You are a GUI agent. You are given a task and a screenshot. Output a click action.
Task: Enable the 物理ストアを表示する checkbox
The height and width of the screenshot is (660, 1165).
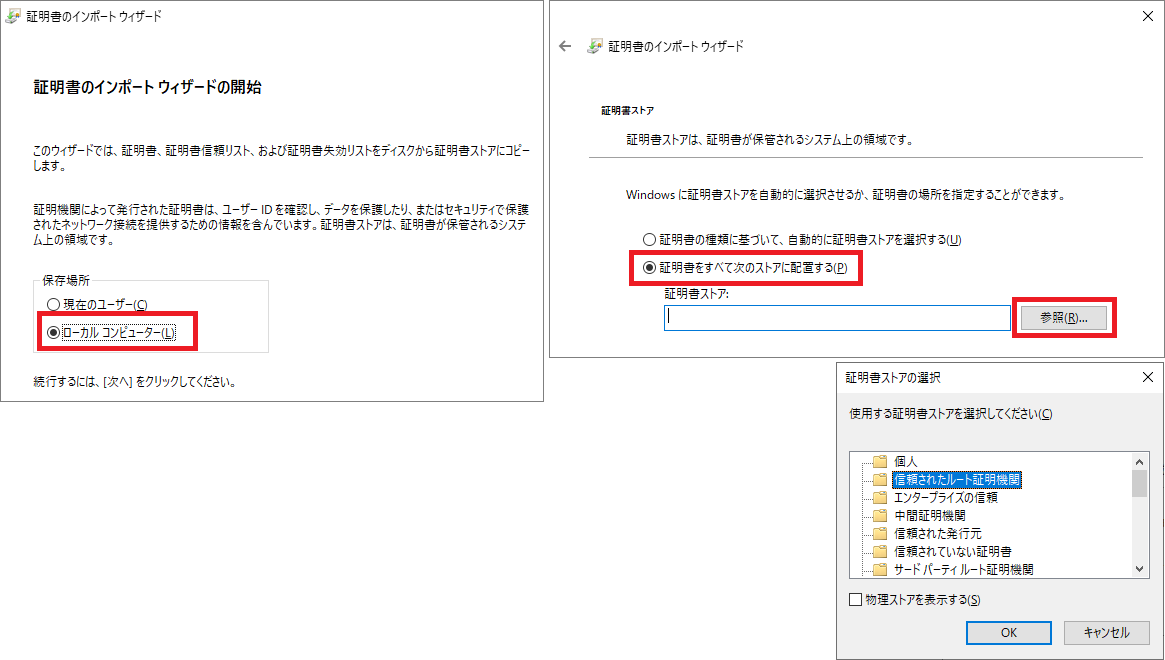[x=855, y=600]
